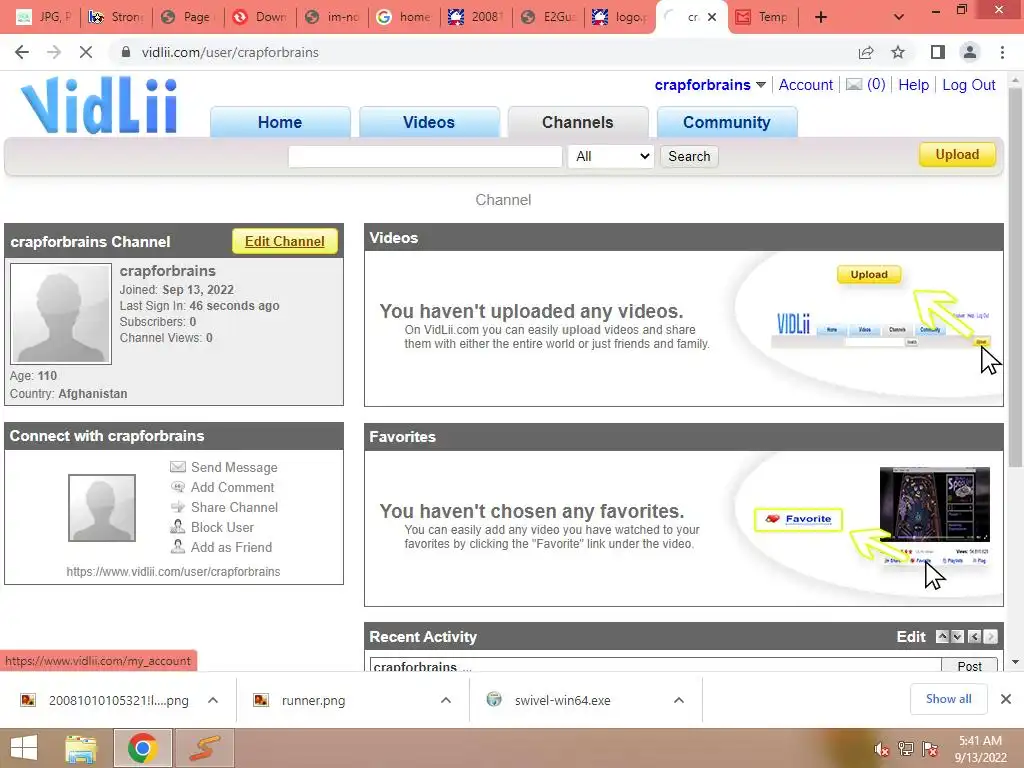The height and width of the screenshot is (768, 1024).
Task: Click the network tray icon
Action: pos(906,749)
